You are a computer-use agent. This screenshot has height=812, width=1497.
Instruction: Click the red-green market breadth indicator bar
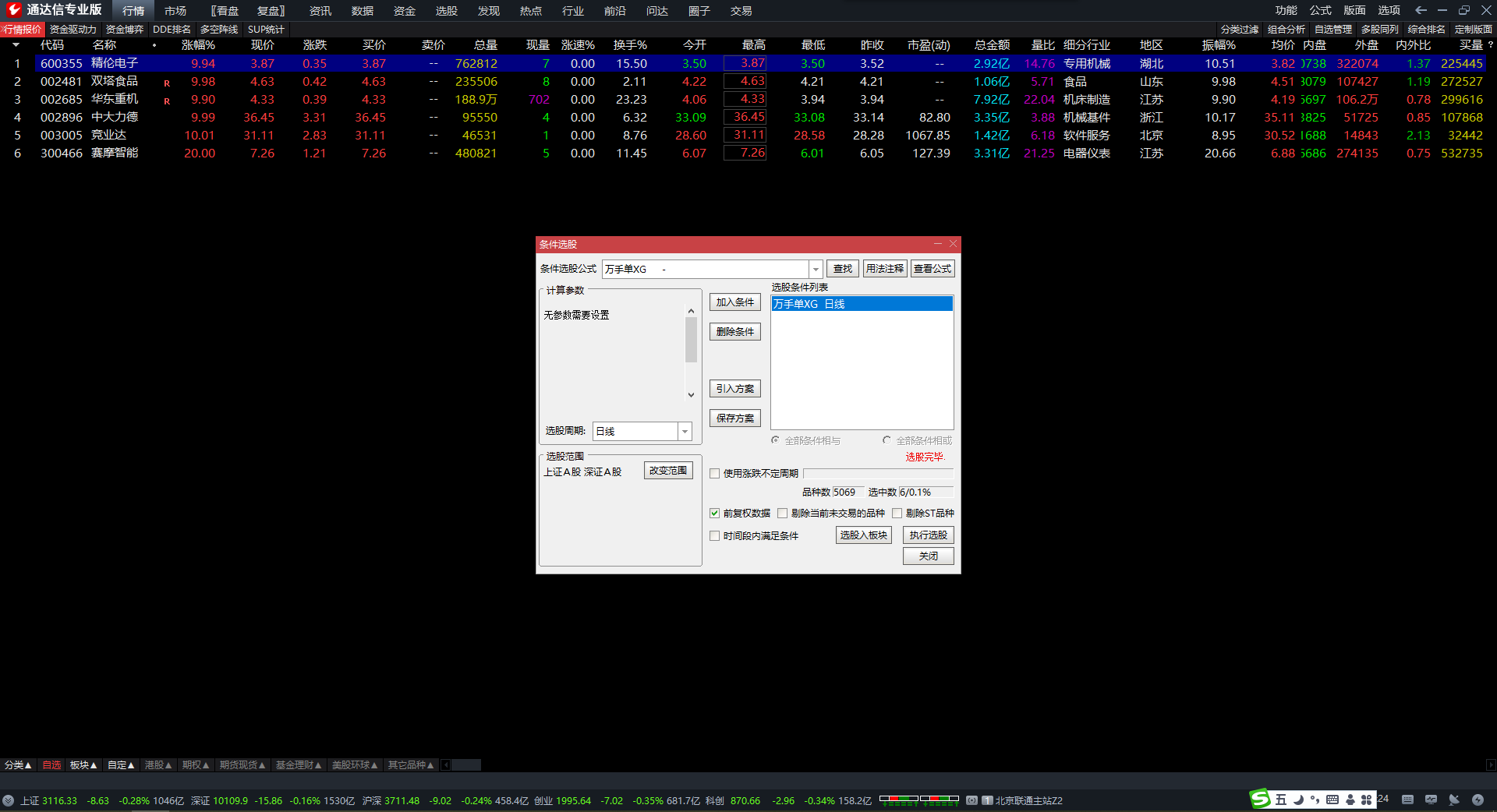point(919,800)
